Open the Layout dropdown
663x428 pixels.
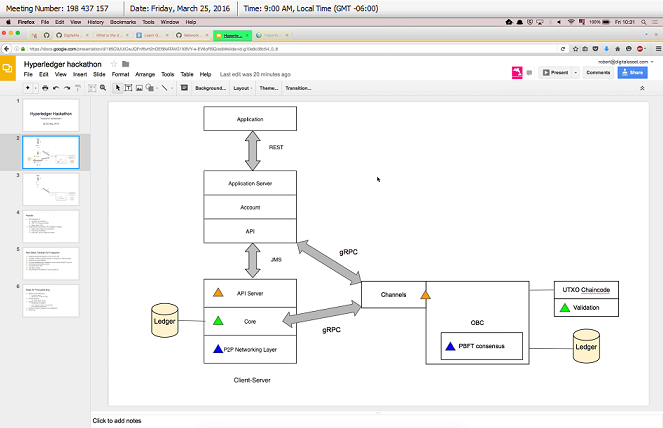click(243, 88)
